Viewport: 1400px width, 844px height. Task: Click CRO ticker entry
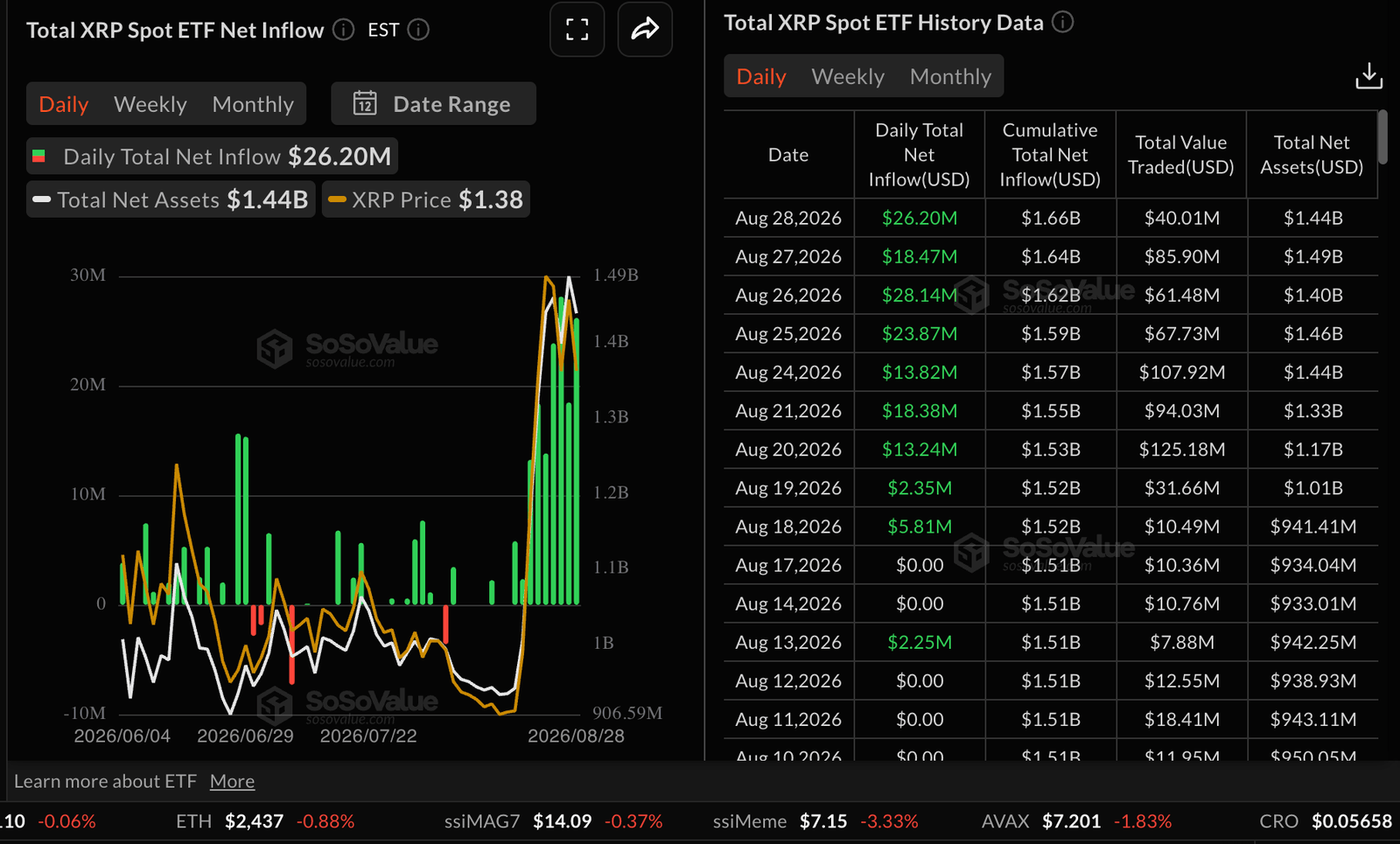pyautogui.click(x=1326, y=821)
